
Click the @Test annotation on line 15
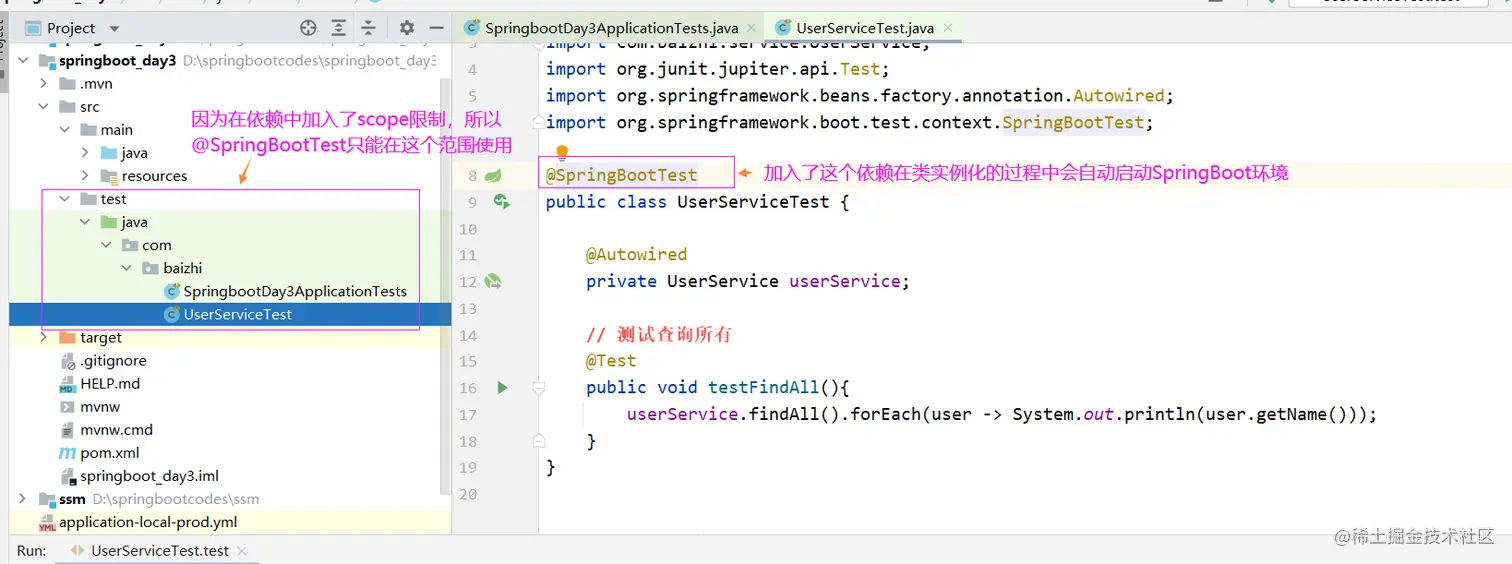coord(611,360)
